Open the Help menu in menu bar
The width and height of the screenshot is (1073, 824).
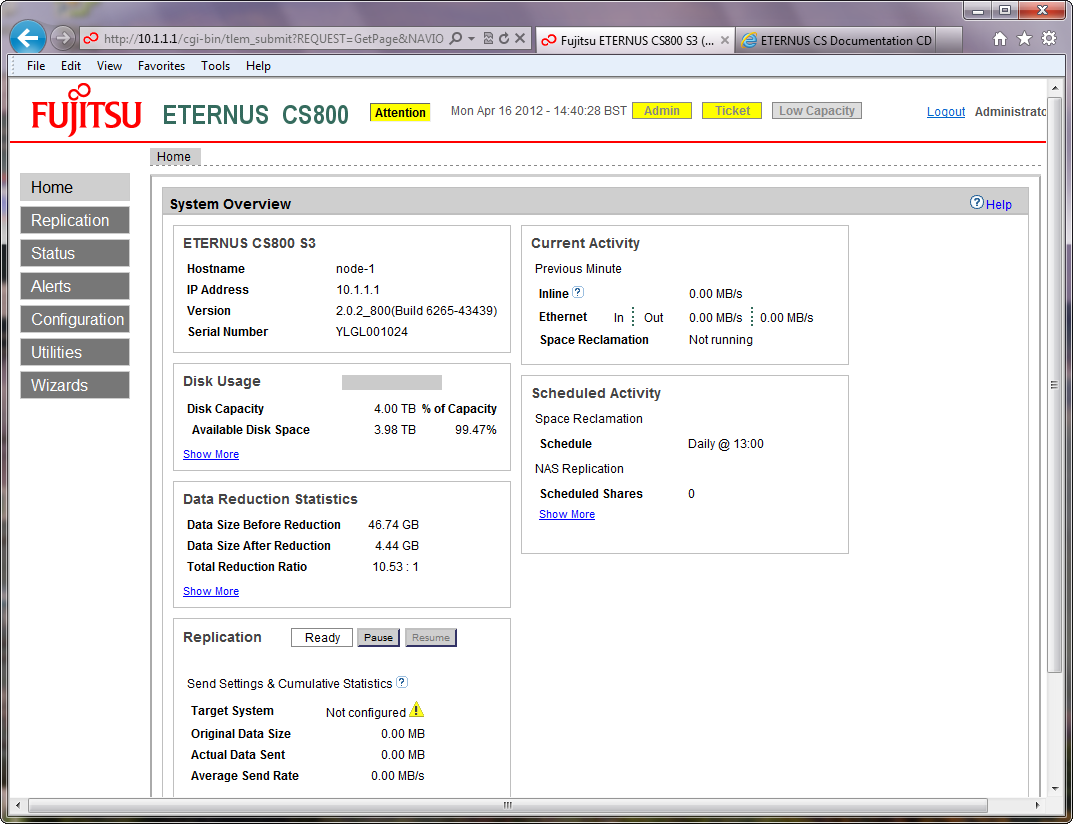[259, 66]
